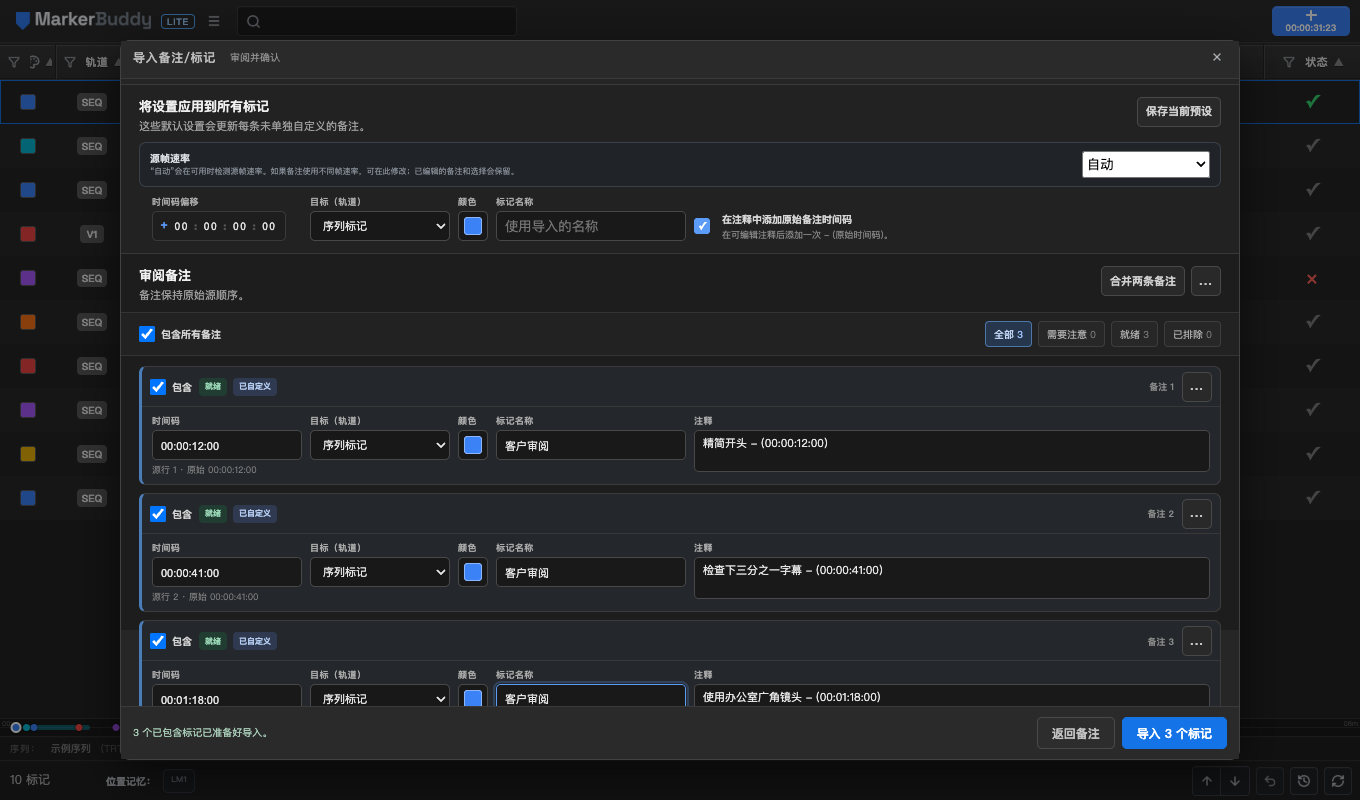Open the hamburger menu next to the LITE badge
This screenshot has height=800, width=1360.
214,21
